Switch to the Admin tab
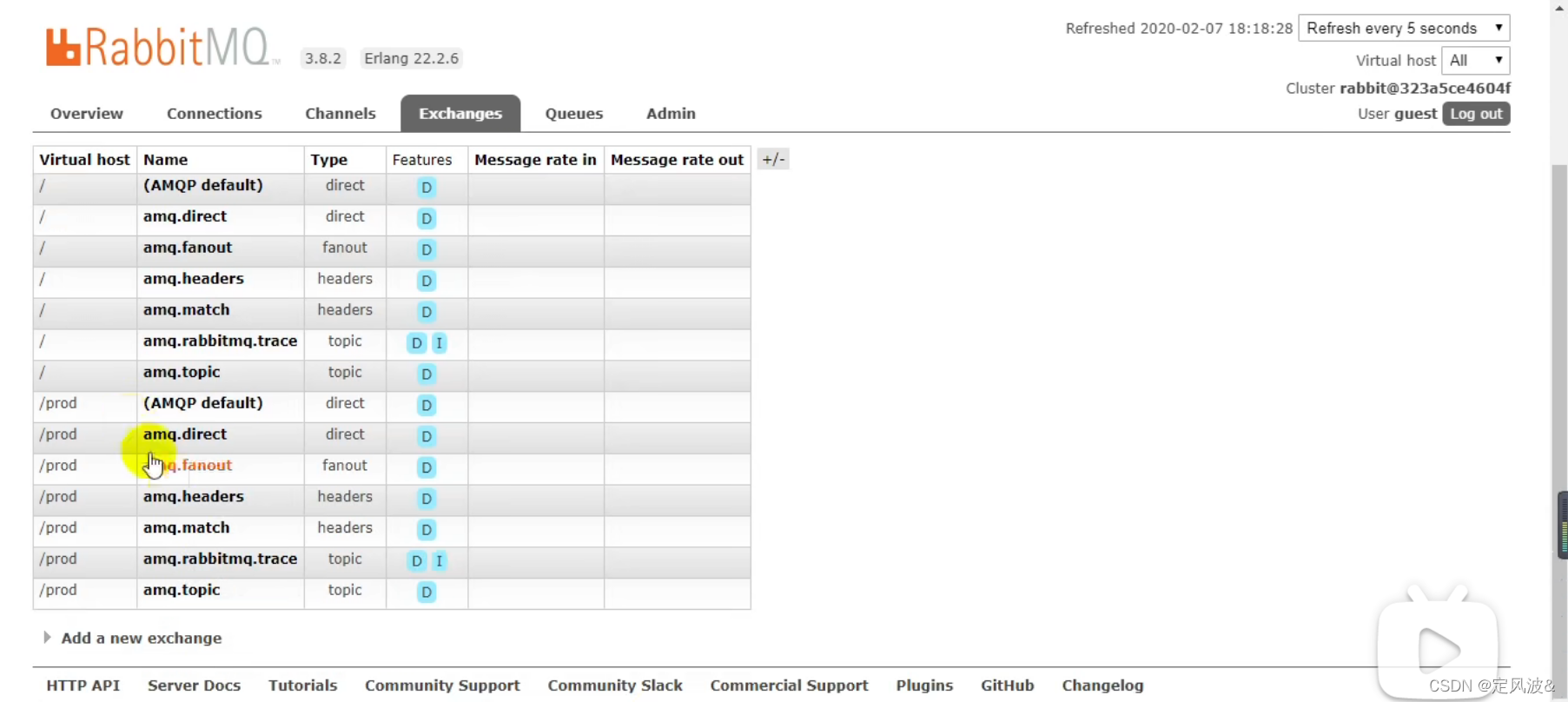Image resolution: width=1568 pixels, height=702 pixels. (x=671, y=114)
